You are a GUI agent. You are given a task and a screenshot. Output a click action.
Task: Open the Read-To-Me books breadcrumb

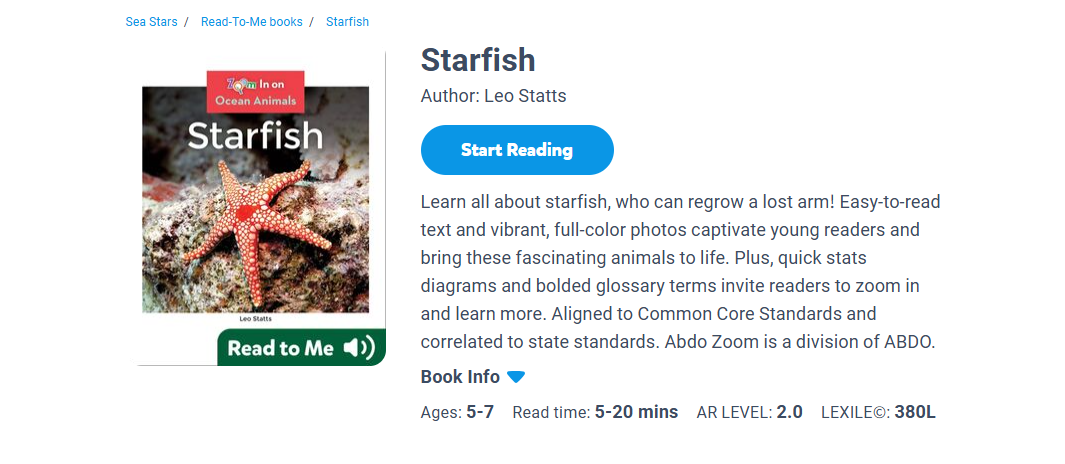[251, 22]
